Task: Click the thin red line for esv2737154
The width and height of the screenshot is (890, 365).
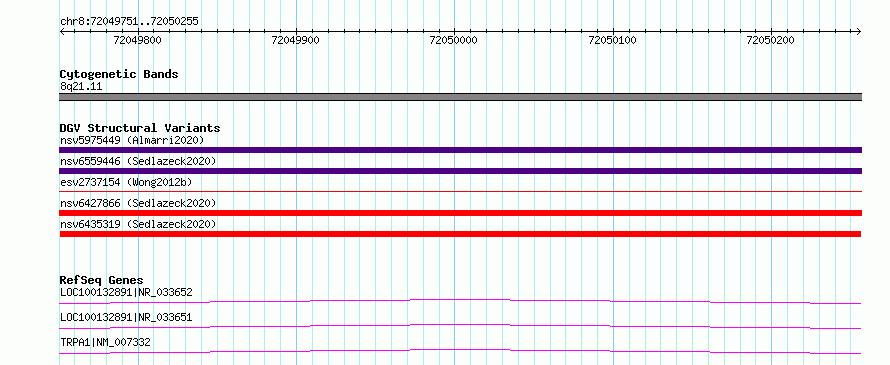Action: (x=461, y=191)
